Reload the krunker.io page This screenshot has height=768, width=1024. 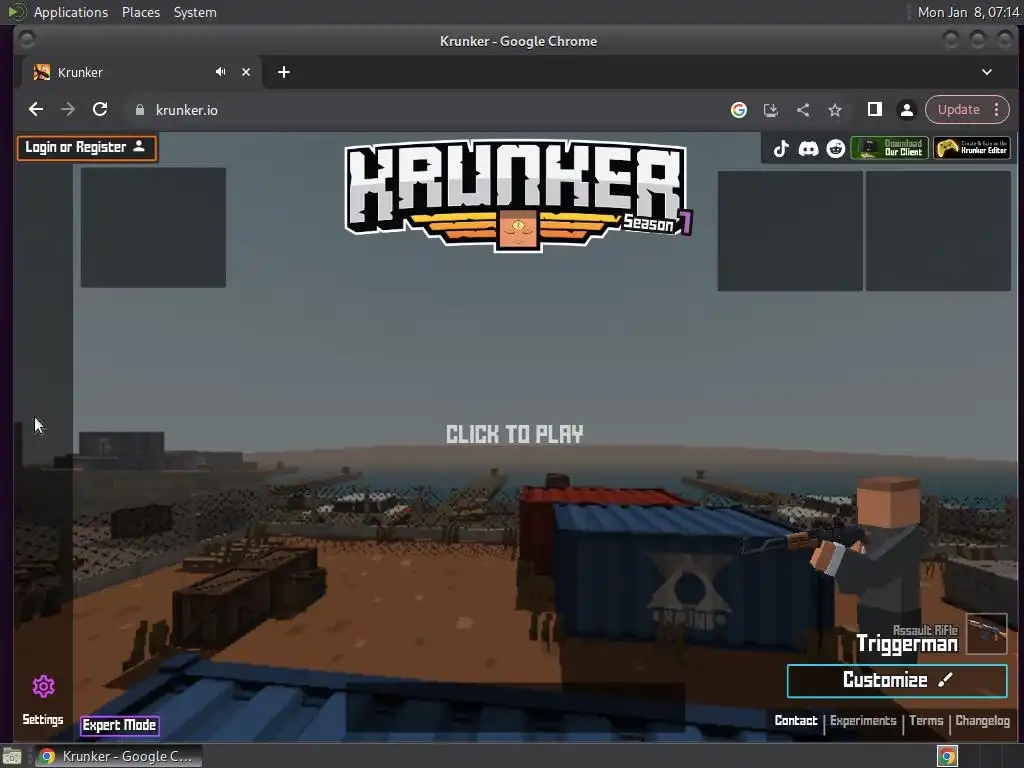[x=100, y=110]
